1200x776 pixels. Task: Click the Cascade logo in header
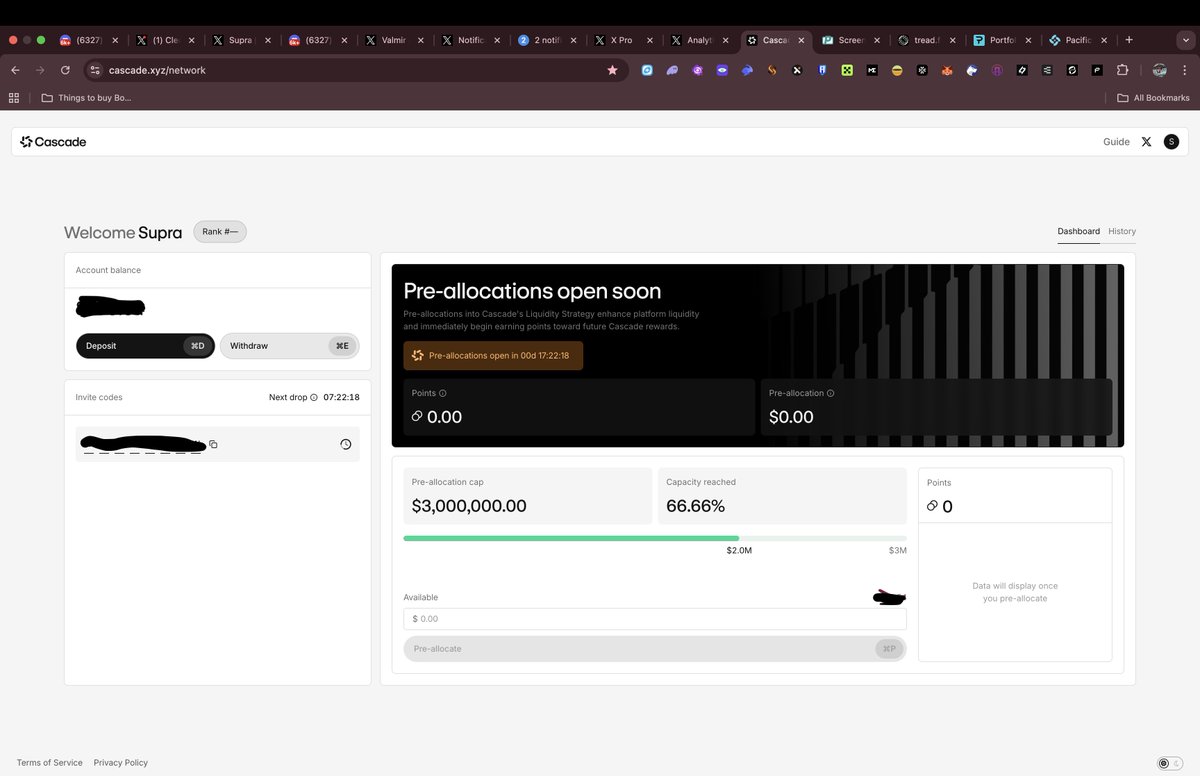53,142
